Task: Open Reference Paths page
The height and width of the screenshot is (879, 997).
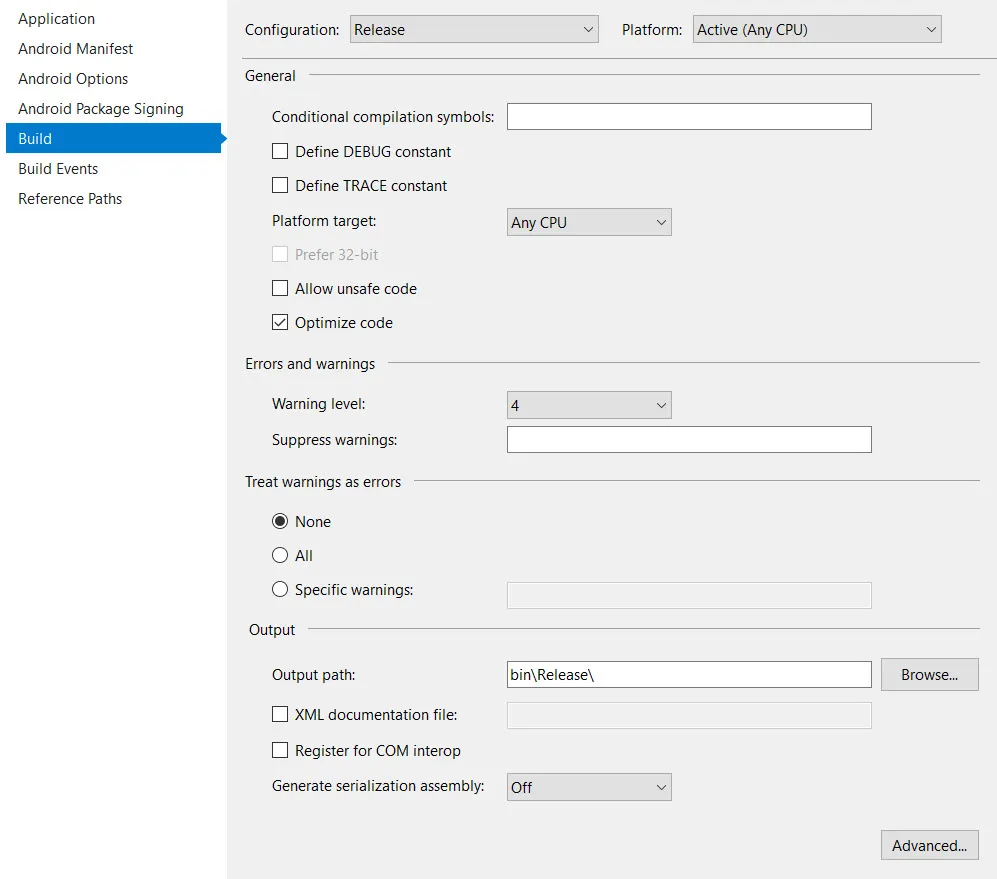Action: [x=70, y=198]
